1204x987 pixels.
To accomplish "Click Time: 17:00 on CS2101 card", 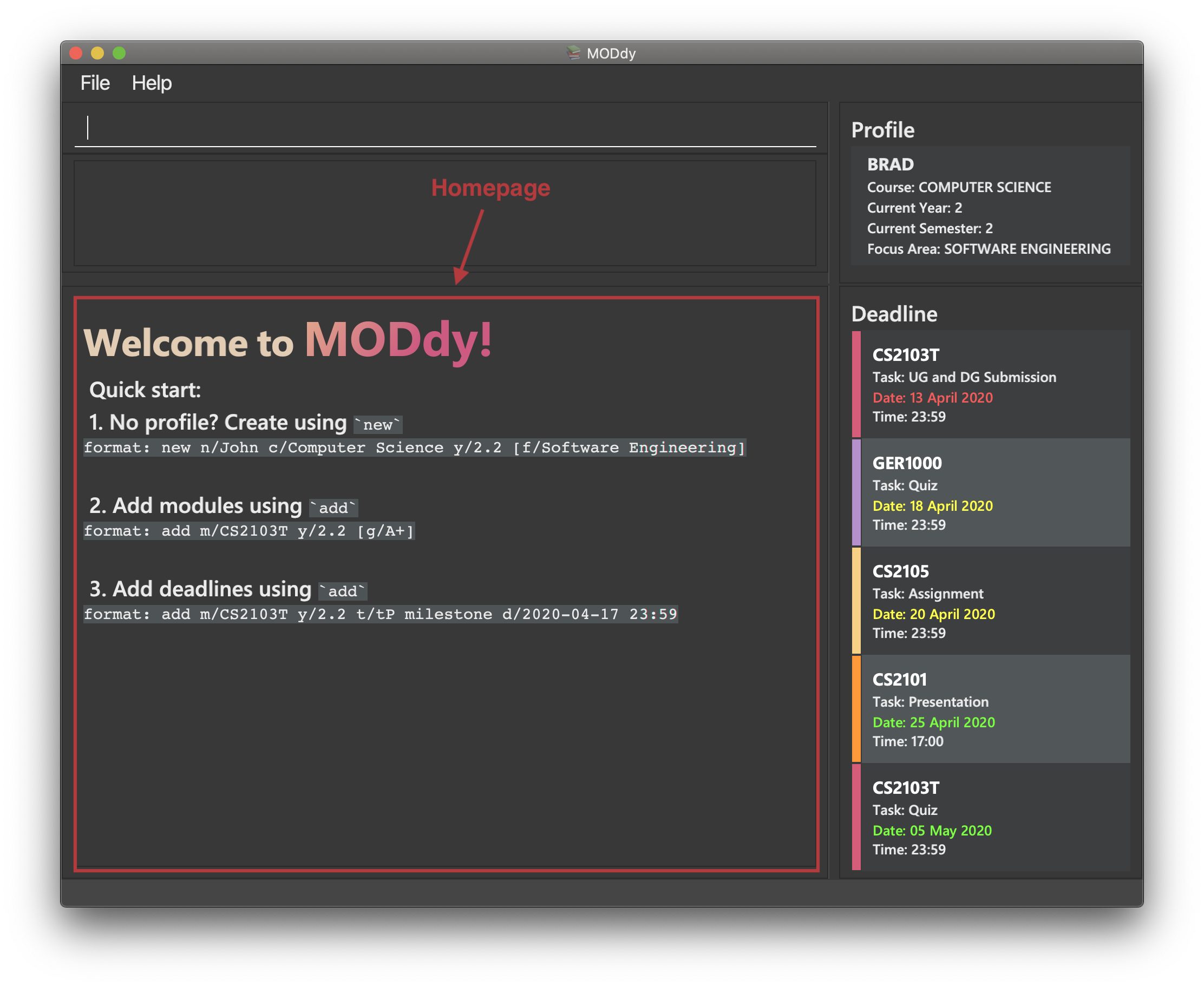I will click(x=908, y=741).
